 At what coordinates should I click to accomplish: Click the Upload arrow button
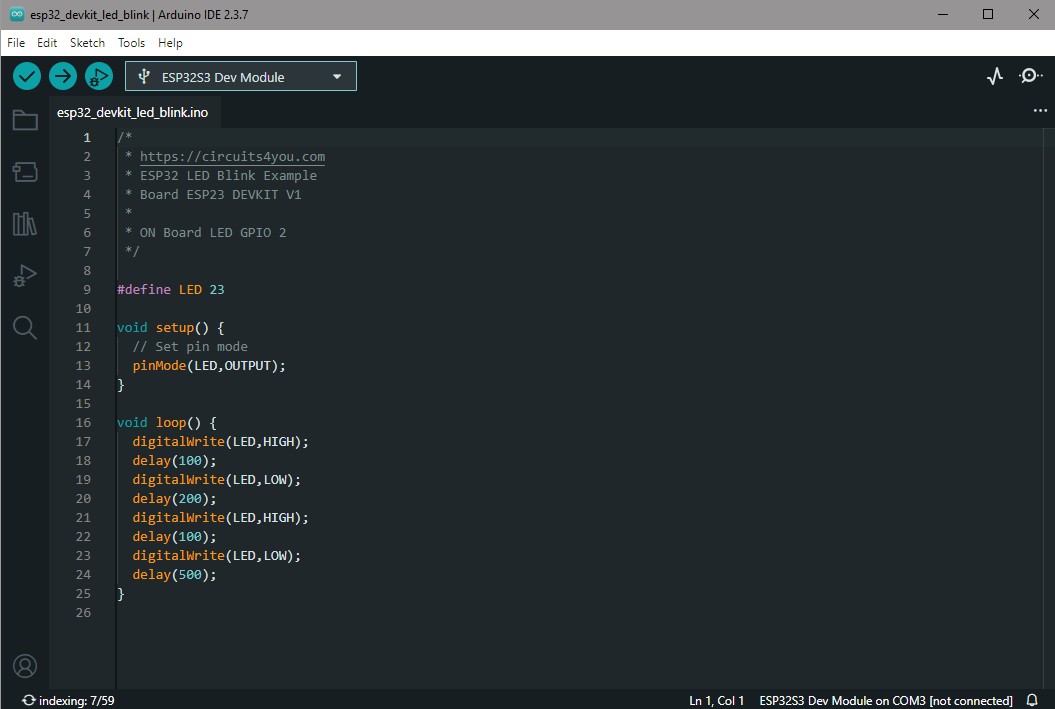tap(63, 76)
